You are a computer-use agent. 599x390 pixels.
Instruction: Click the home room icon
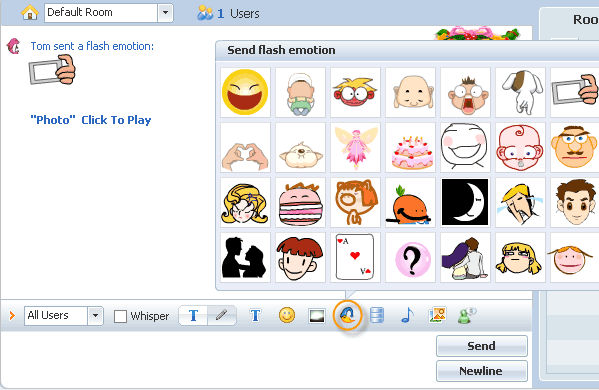[x=29, y=13]
